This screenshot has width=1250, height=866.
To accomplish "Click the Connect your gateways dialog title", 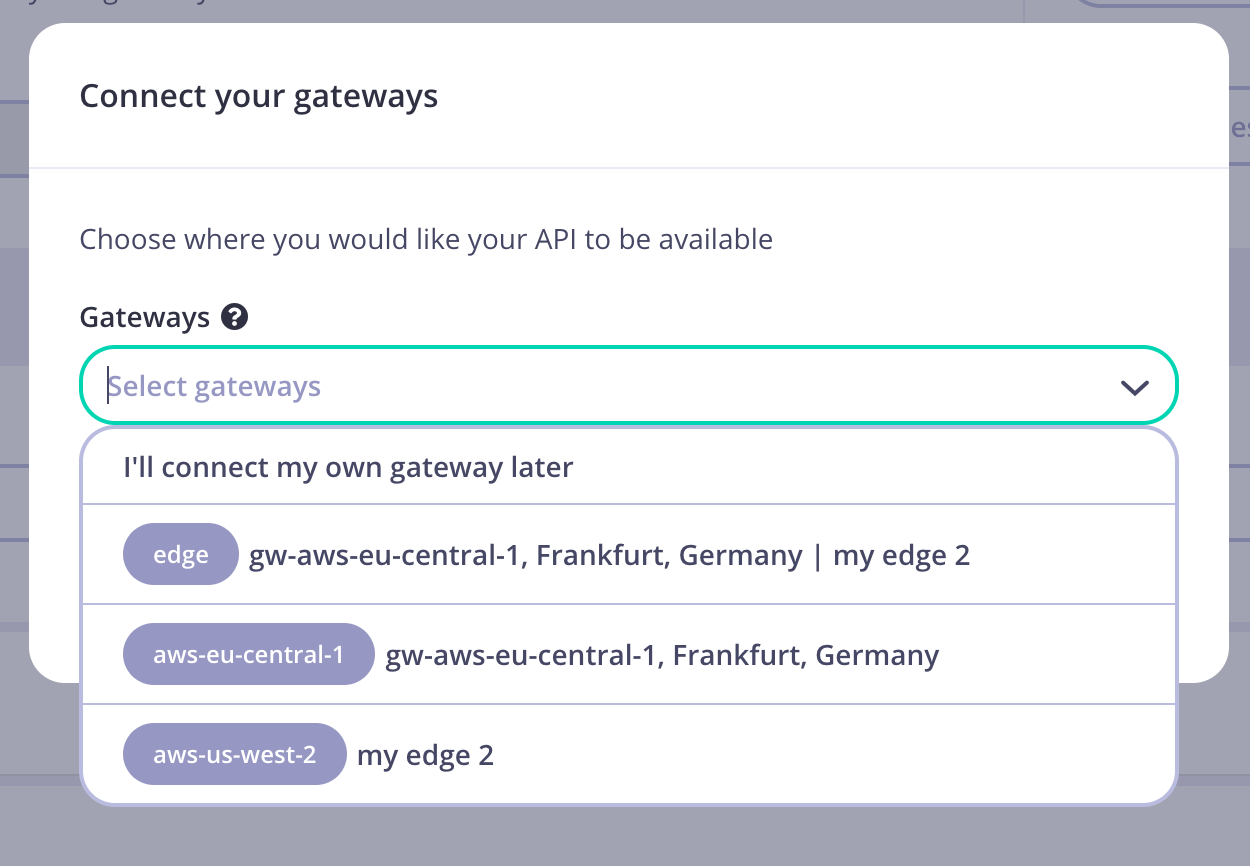I will pyautogui.click(x=258, y=95).
